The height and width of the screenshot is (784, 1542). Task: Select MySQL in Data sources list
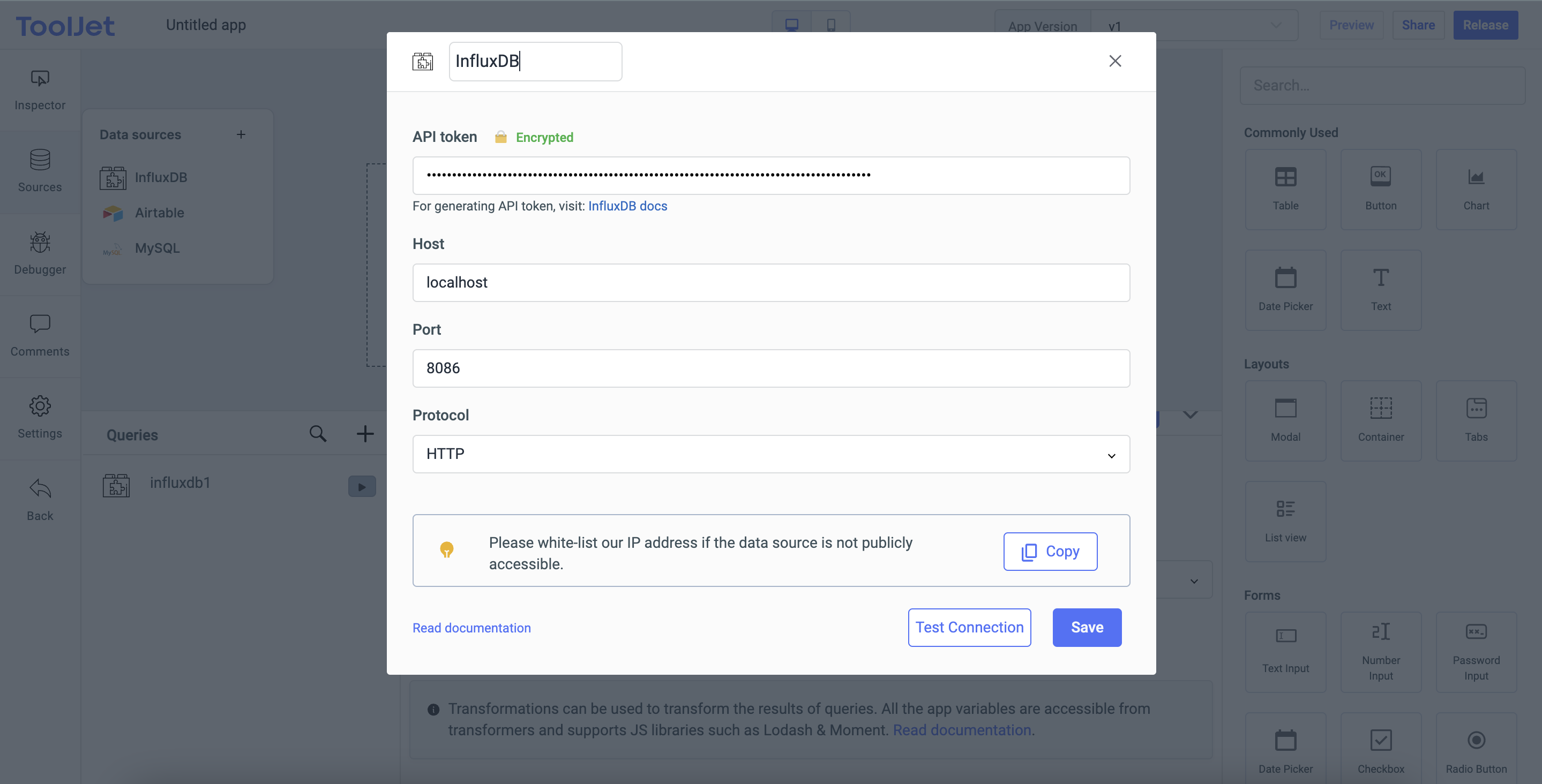(x=157, y=248)
